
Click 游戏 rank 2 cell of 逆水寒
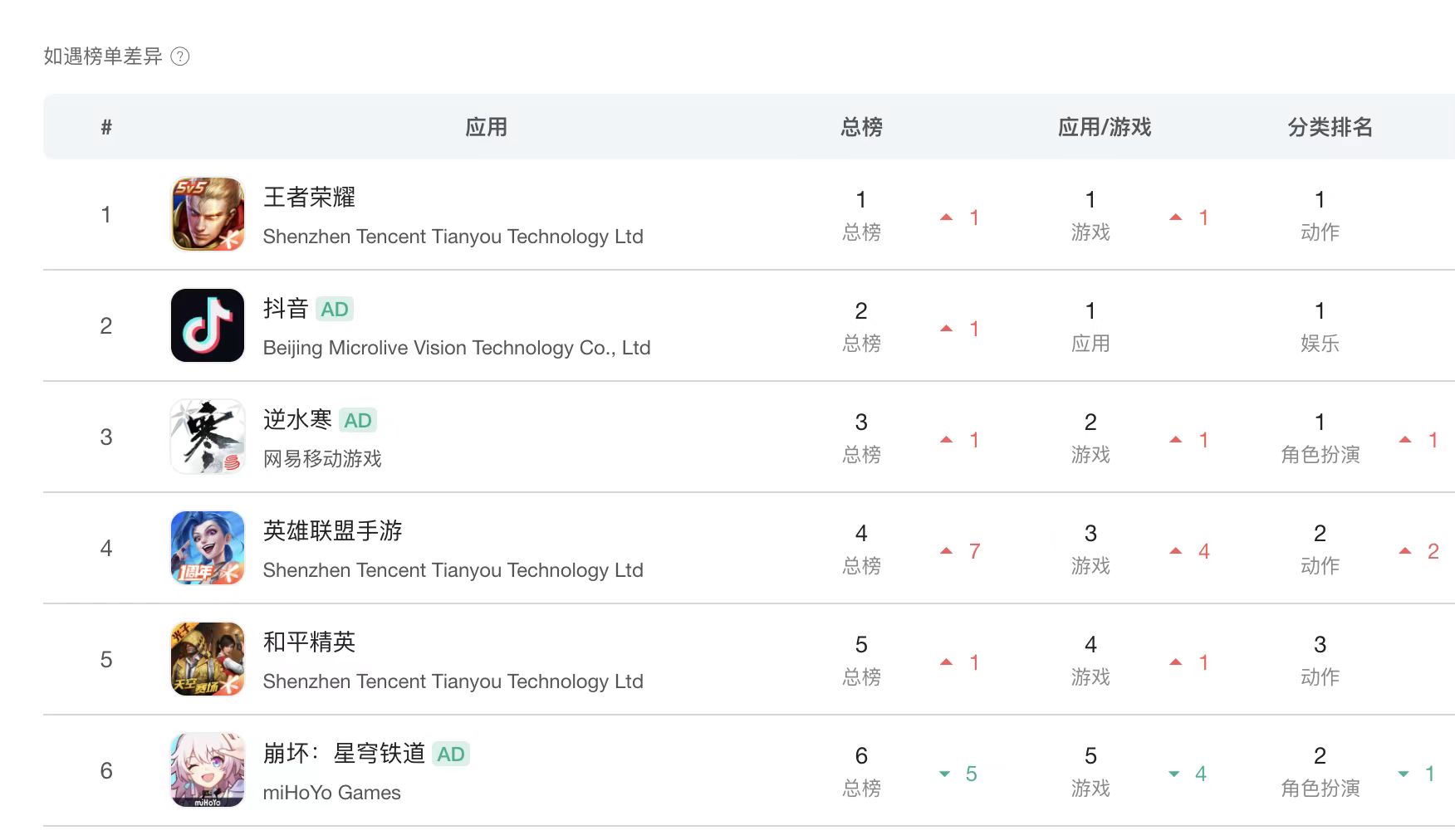(1090, 437)
